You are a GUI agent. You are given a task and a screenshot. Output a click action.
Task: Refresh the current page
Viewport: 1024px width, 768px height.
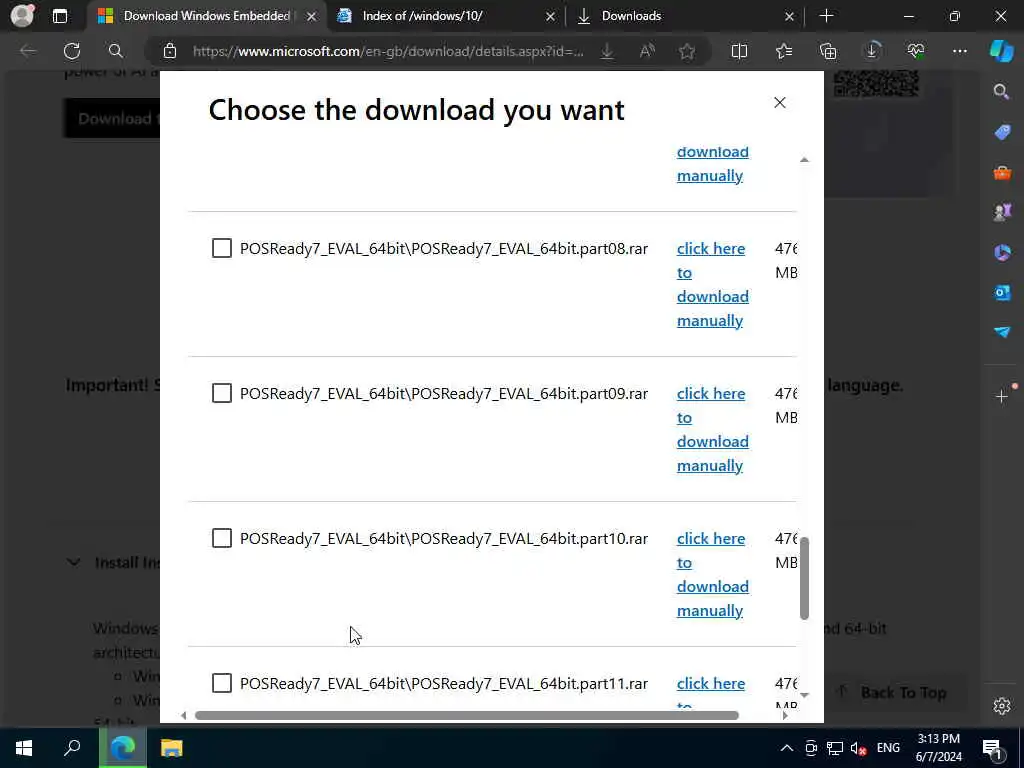tap(72, 51)
